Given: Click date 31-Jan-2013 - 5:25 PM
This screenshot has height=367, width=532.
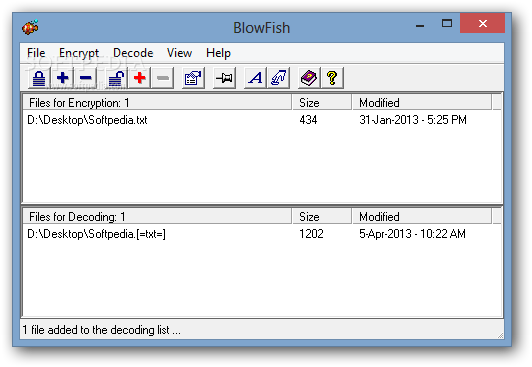Looking at the screenshot, I should (413, 120).
